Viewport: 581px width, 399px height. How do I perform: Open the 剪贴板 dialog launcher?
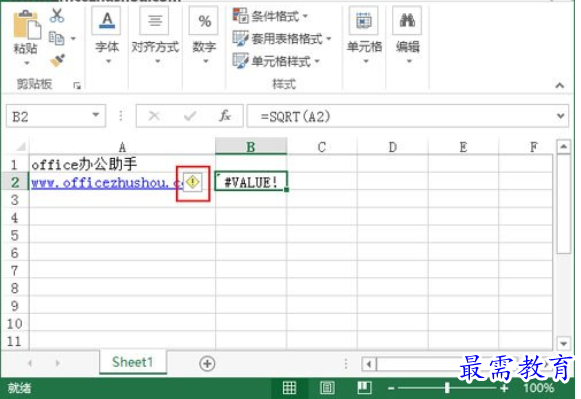(x=77, y=86)
